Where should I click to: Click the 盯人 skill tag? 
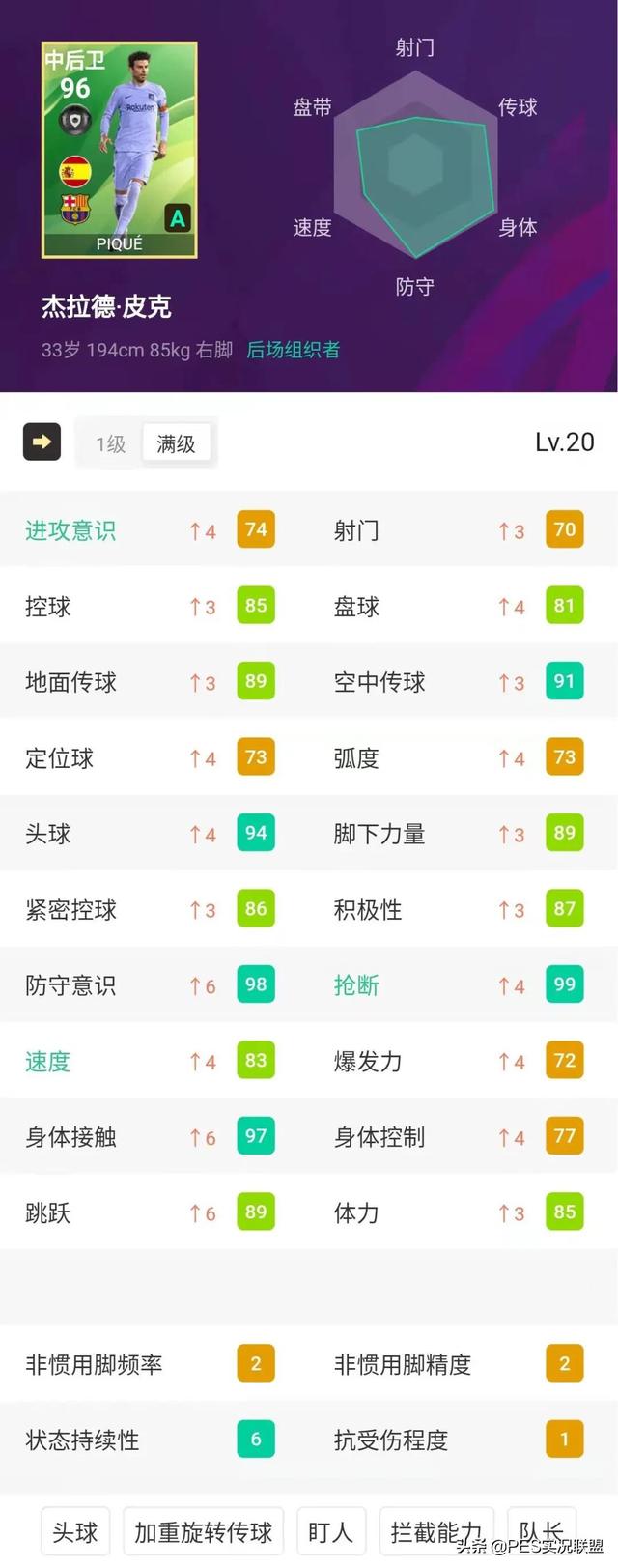point(330,1531)
